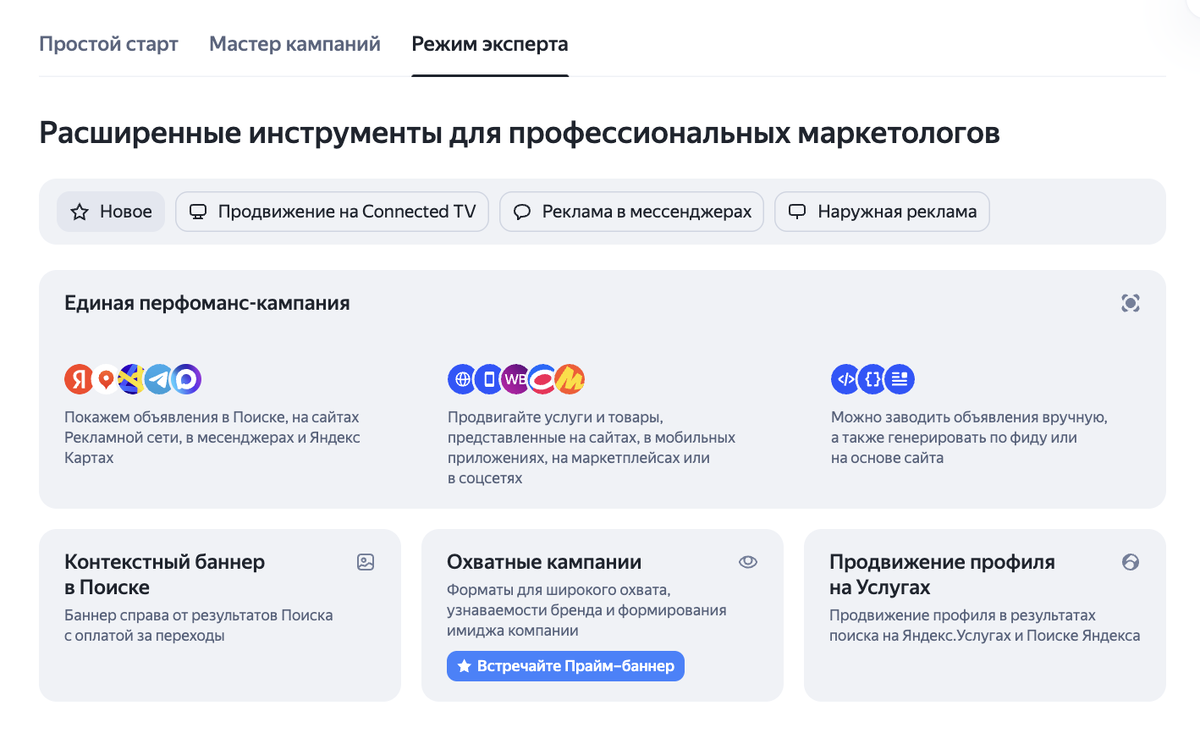
Task: Click the blue mobile phone app icon
Action: tap(489, 379)
